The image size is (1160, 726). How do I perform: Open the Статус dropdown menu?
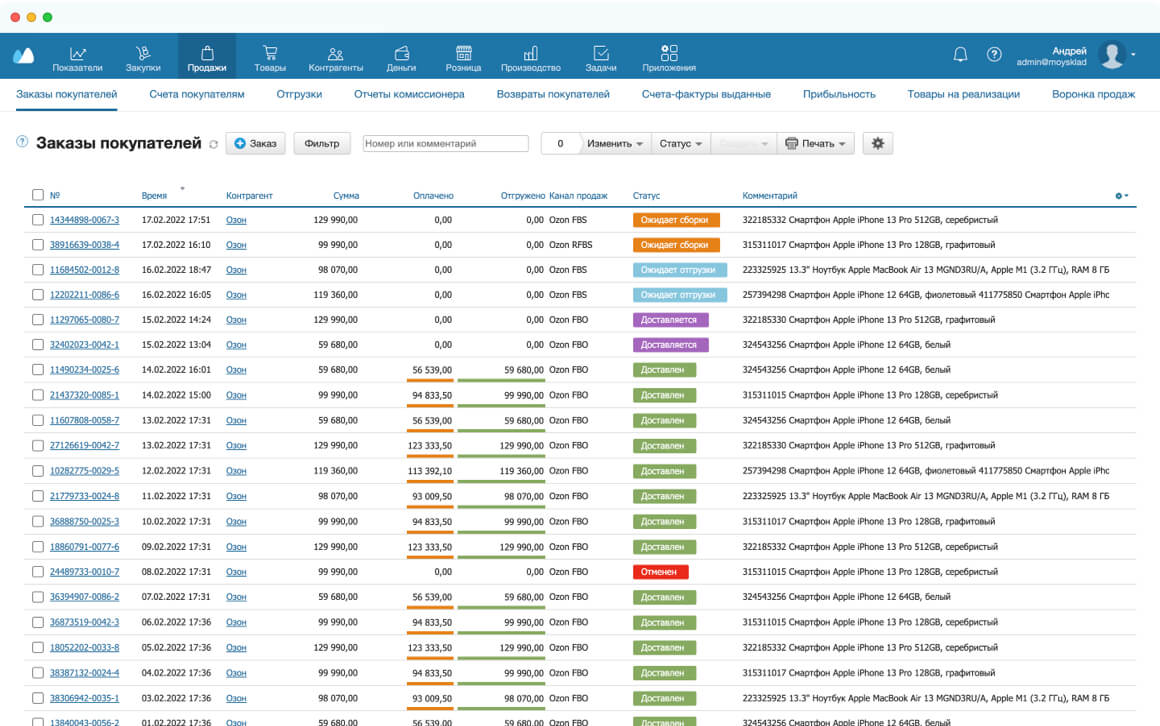(x=680, y=144)
